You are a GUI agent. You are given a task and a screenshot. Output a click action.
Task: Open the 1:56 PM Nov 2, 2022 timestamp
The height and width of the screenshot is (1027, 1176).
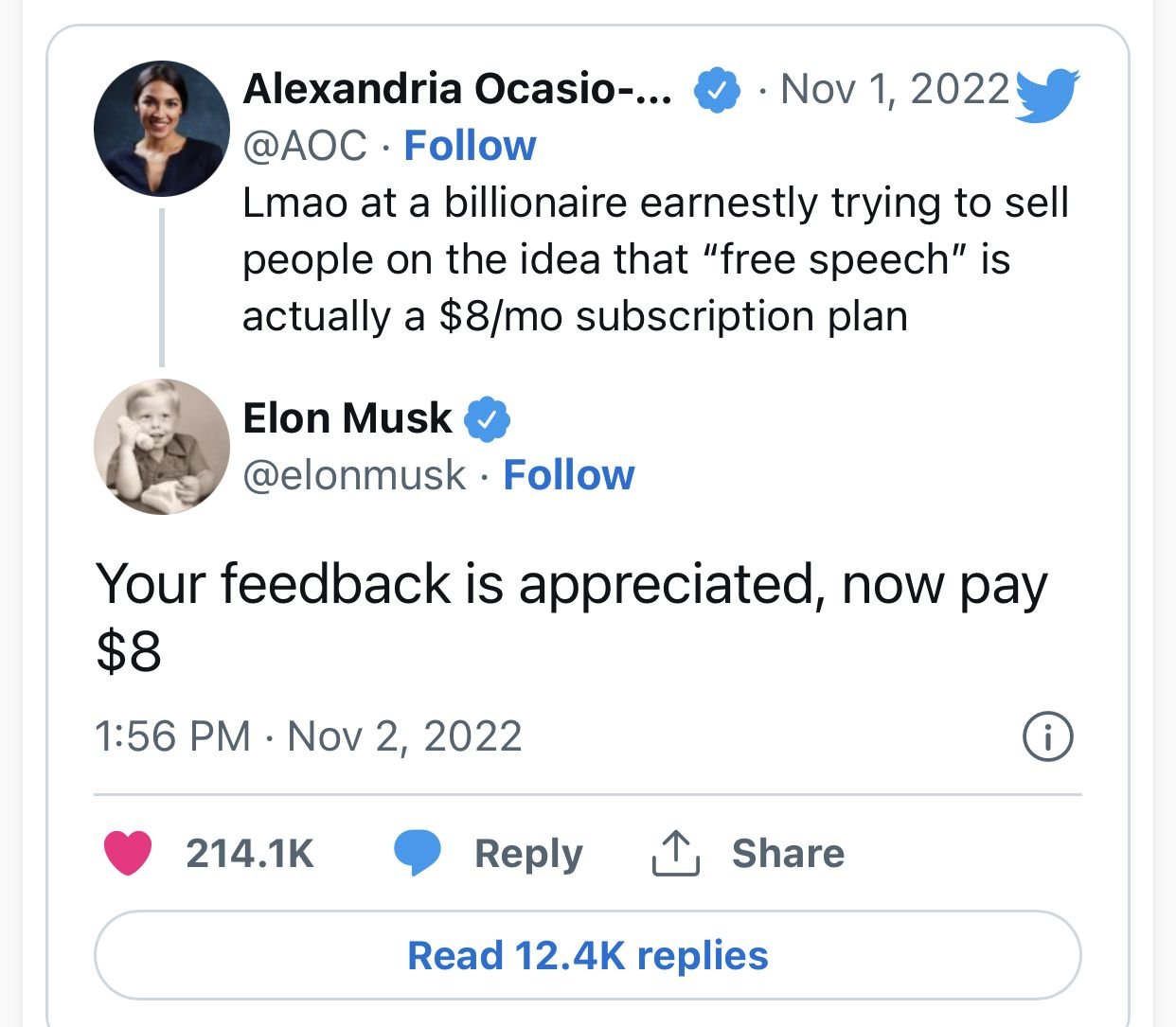point(309,736)
